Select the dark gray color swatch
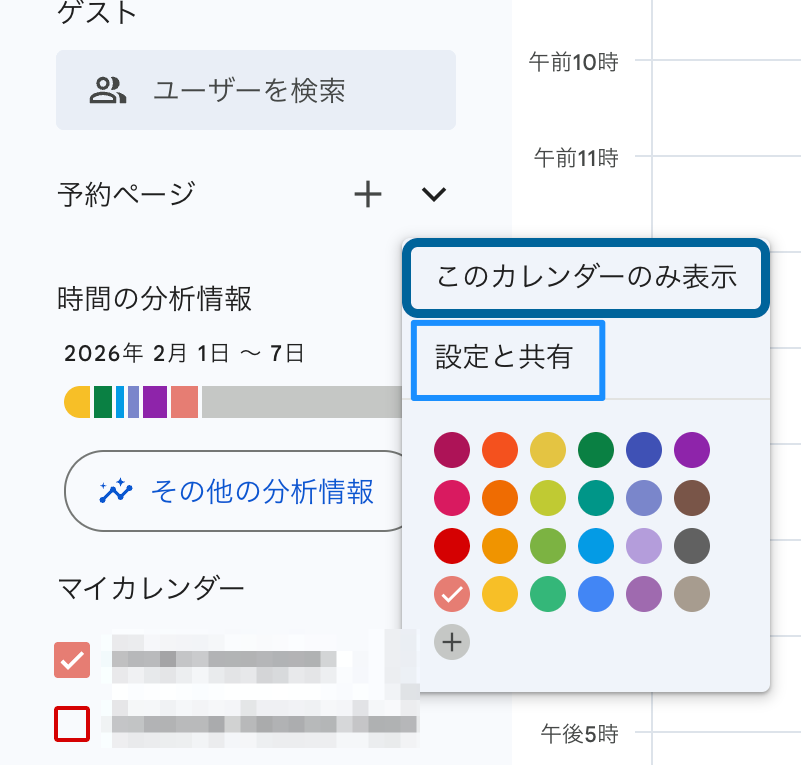The width and height of the screenshot is (801, 765). pos(692,546)
